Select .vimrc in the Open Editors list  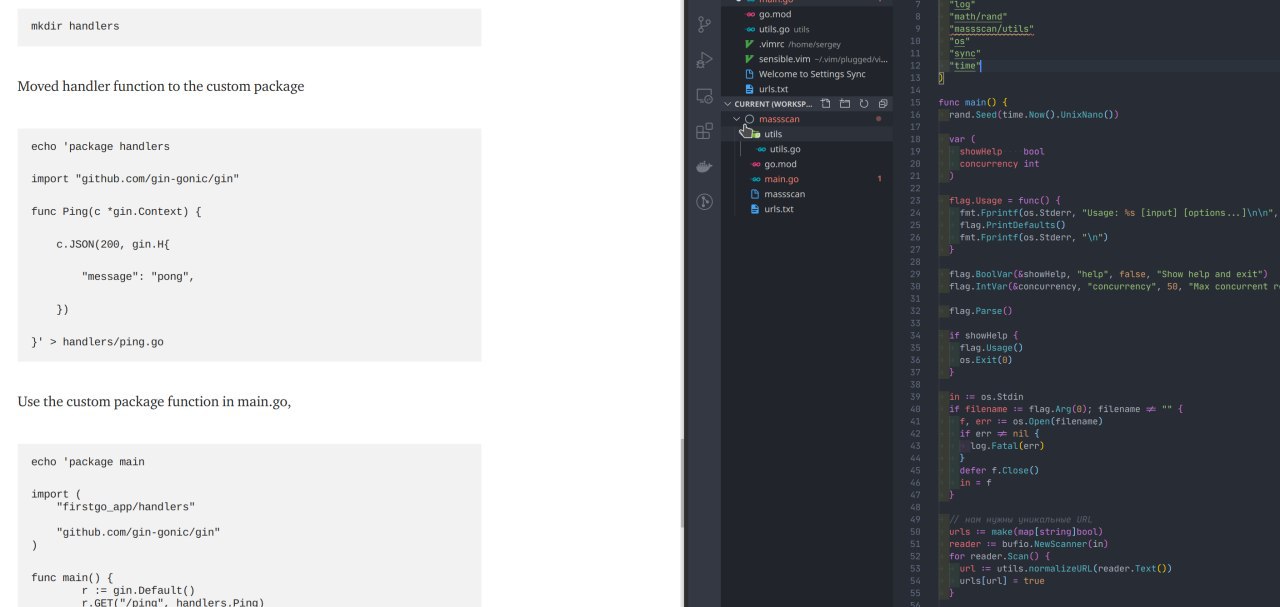(x=807, y=44)
